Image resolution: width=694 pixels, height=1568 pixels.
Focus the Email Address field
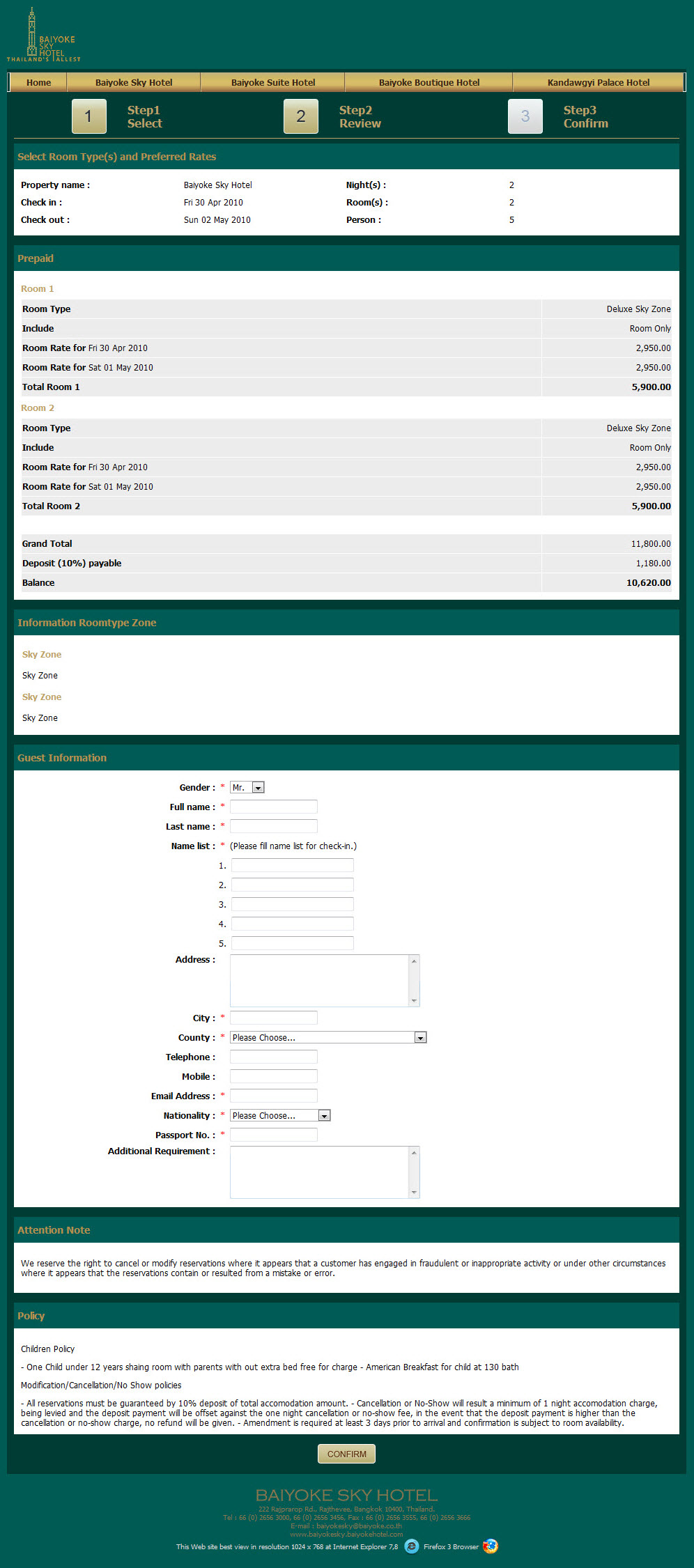click(274, 1096)
